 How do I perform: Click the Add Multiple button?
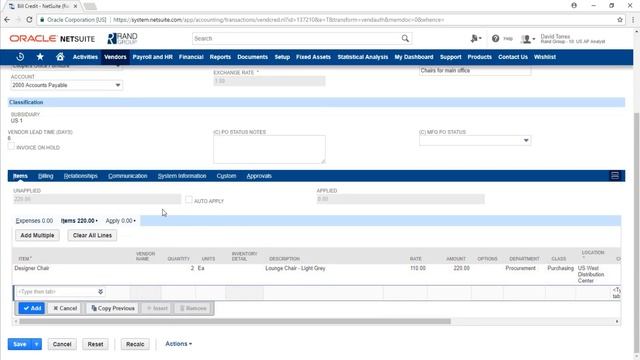[x=37, y=235]
